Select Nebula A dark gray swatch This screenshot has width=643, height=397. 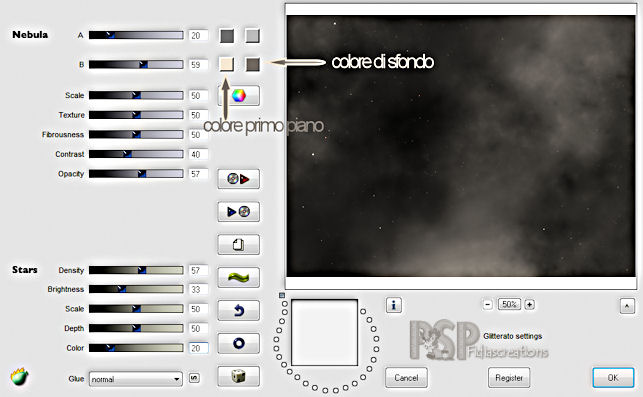click(227, 36)
